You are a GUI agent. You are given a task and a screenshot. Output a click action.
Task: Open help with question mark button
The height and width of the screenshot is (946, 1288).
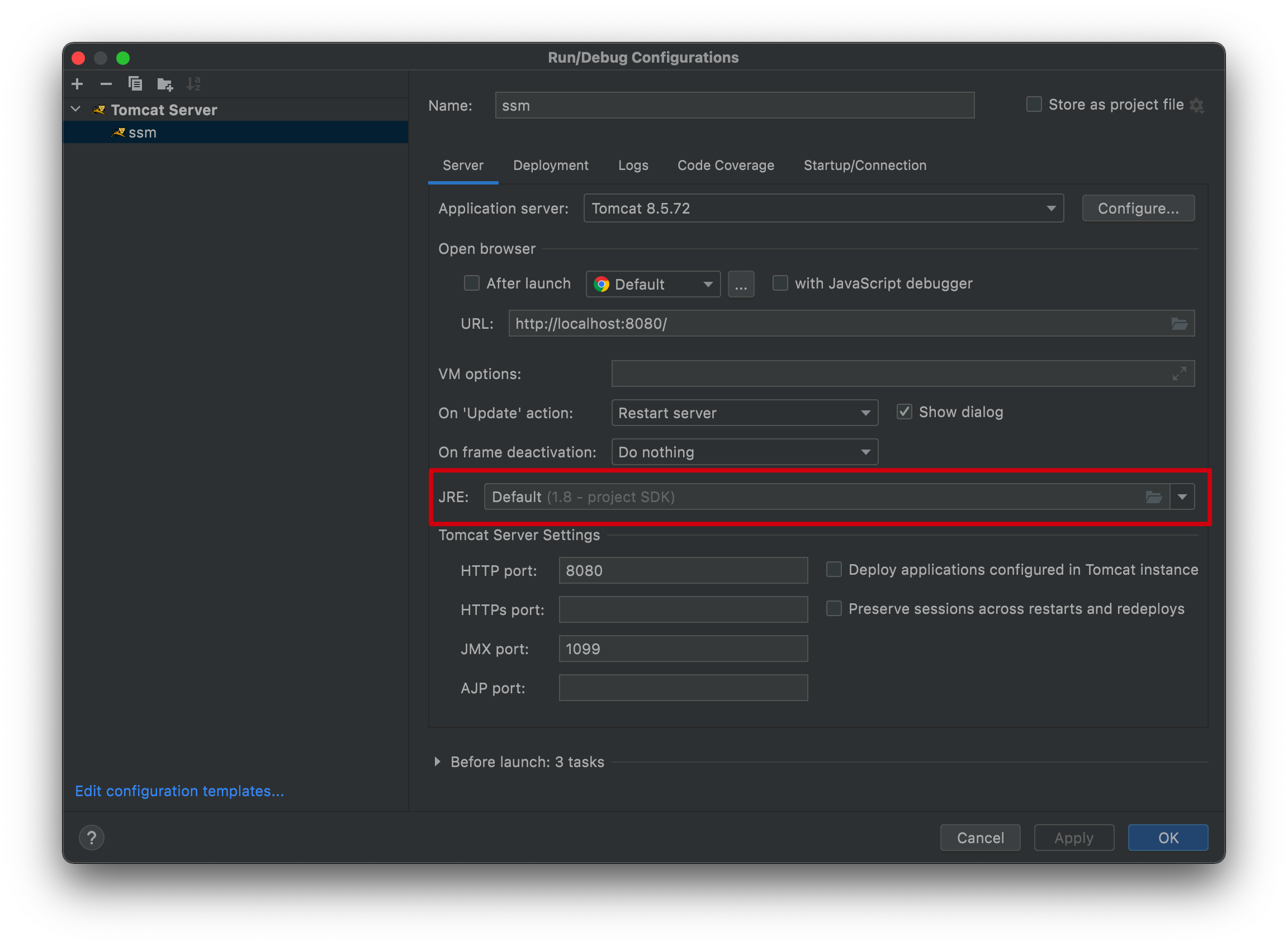tap(92, 838)
